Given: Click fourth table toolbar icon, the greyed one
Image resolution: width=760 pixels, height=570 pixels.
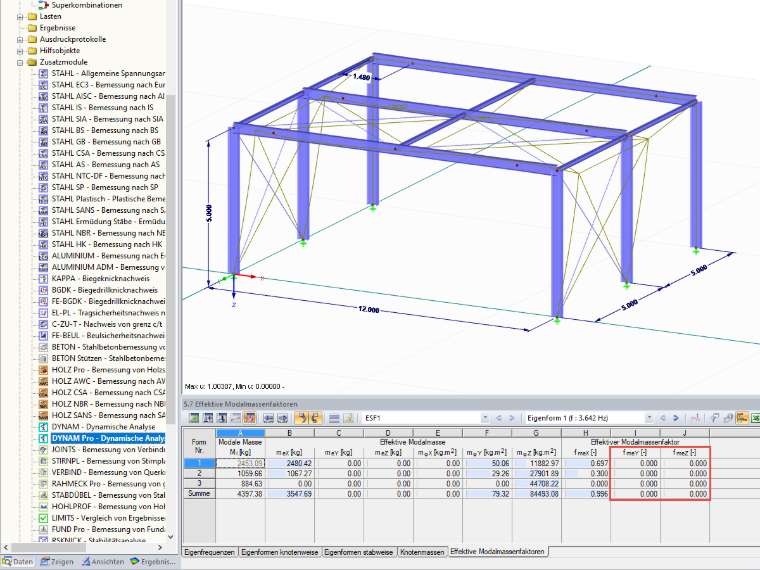Looking at the screenshot, I should point(236,418).
